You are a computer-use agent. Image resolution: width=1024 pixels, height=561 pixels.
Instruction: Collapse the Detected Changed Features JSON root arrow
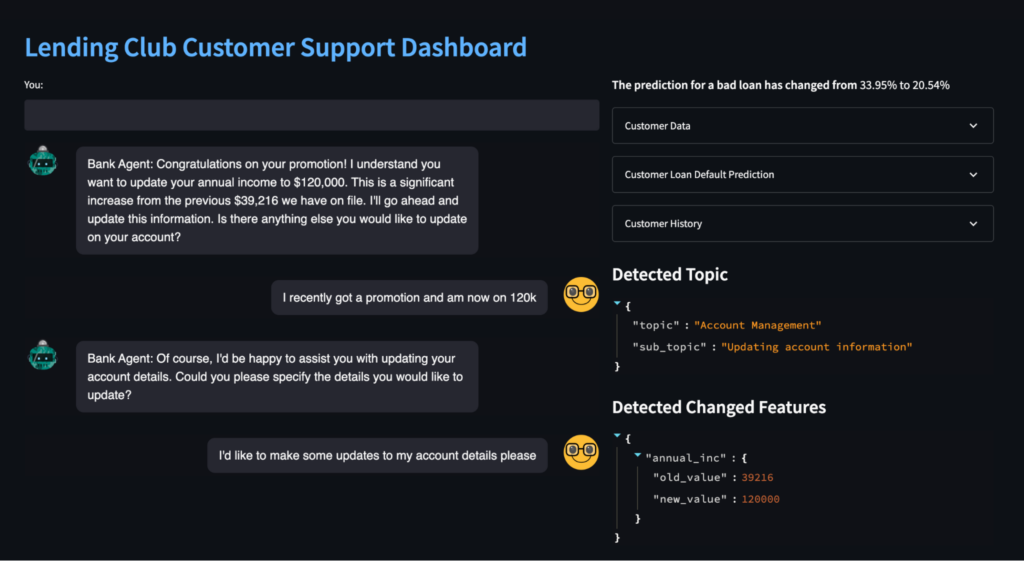pyautogui.click(x=617, y=437)
